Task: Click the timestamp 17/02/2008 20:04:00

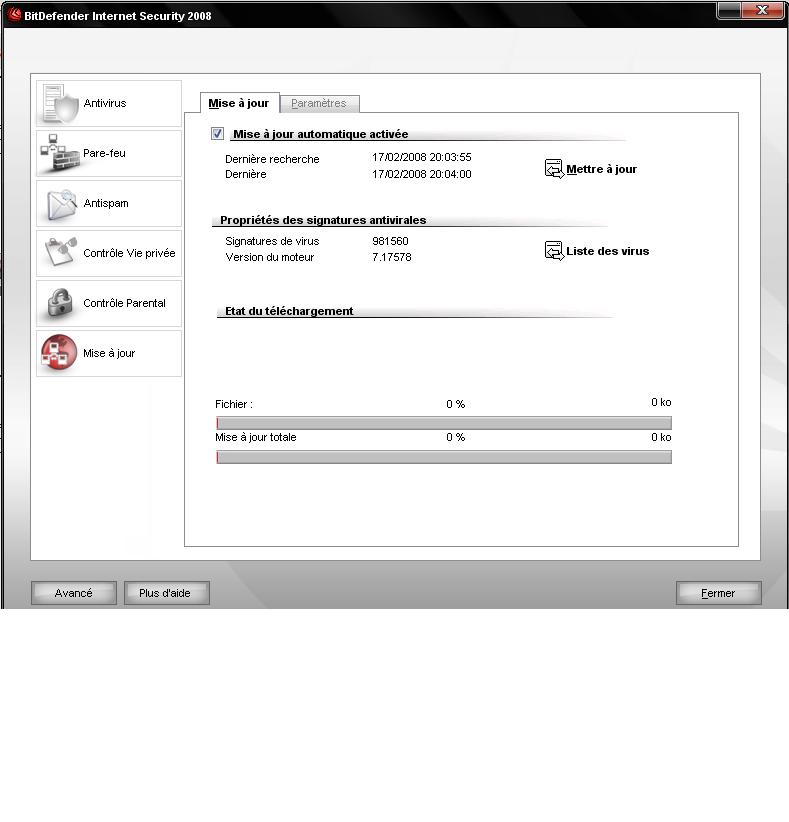Action: click(421, 174)
